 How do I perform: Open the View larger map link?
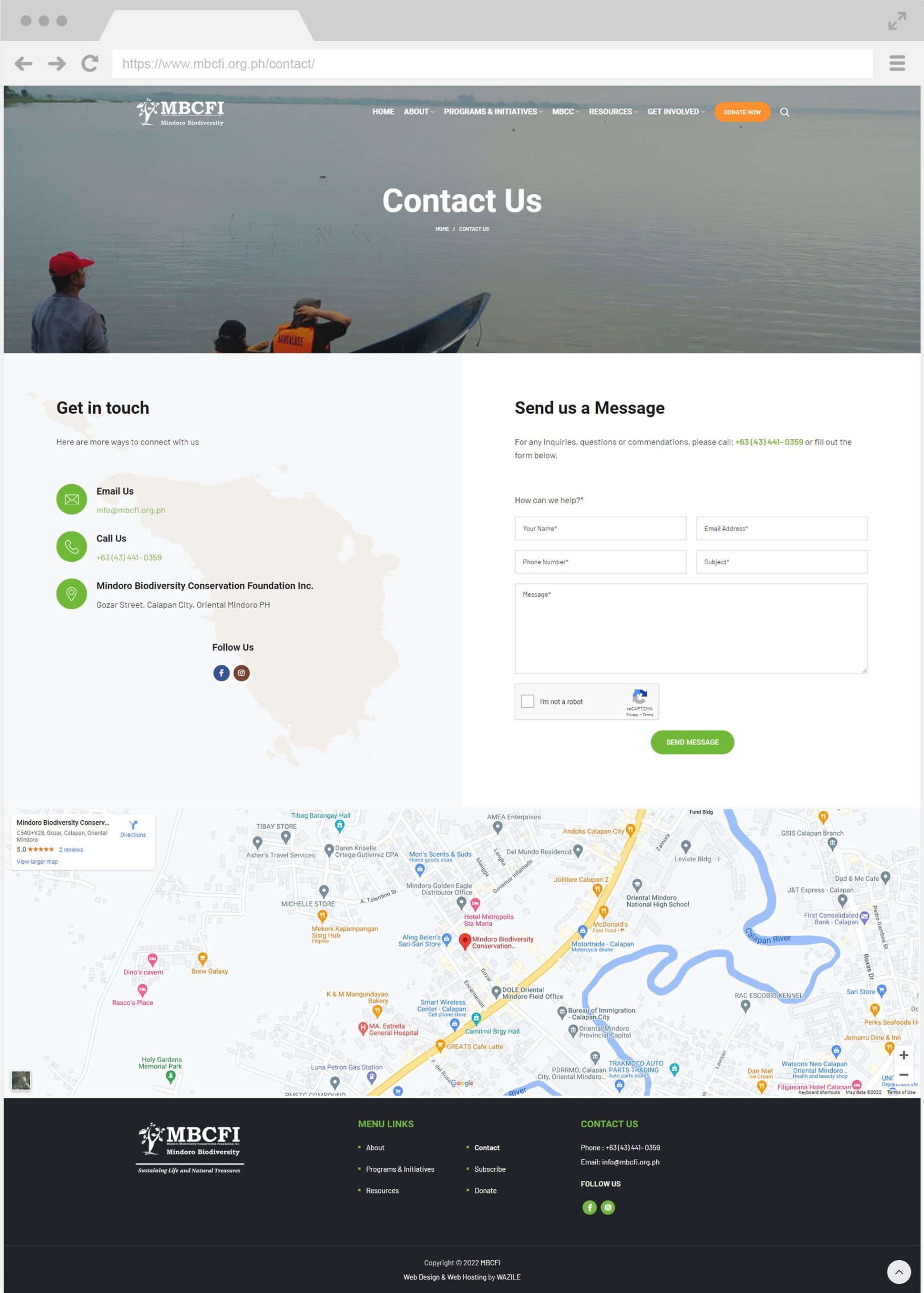(x=37, y=862)
